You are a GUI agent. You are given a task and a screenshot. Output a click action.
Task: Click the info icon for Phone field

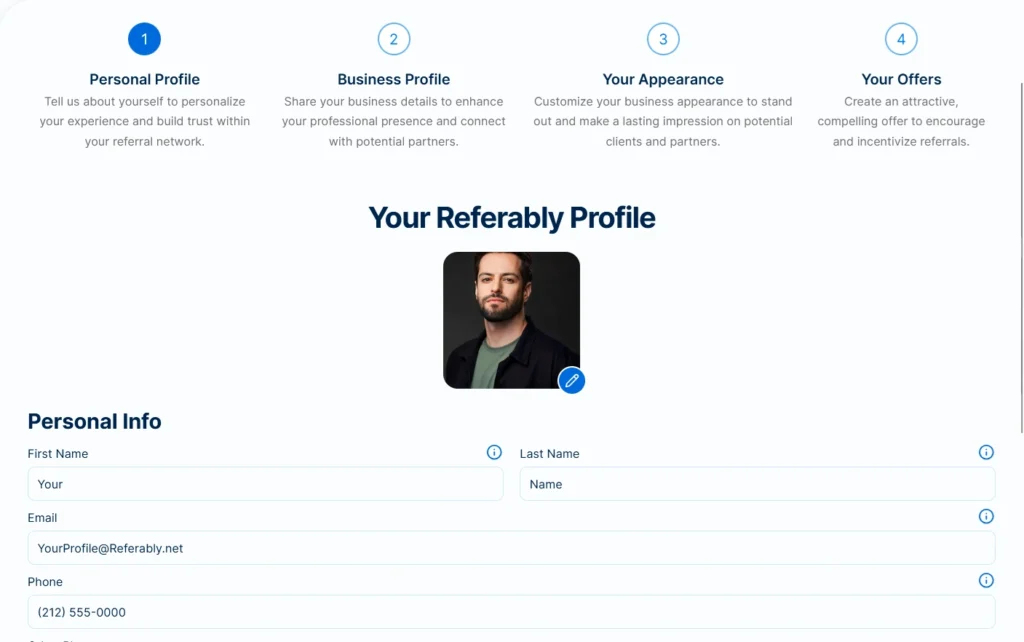986,580
